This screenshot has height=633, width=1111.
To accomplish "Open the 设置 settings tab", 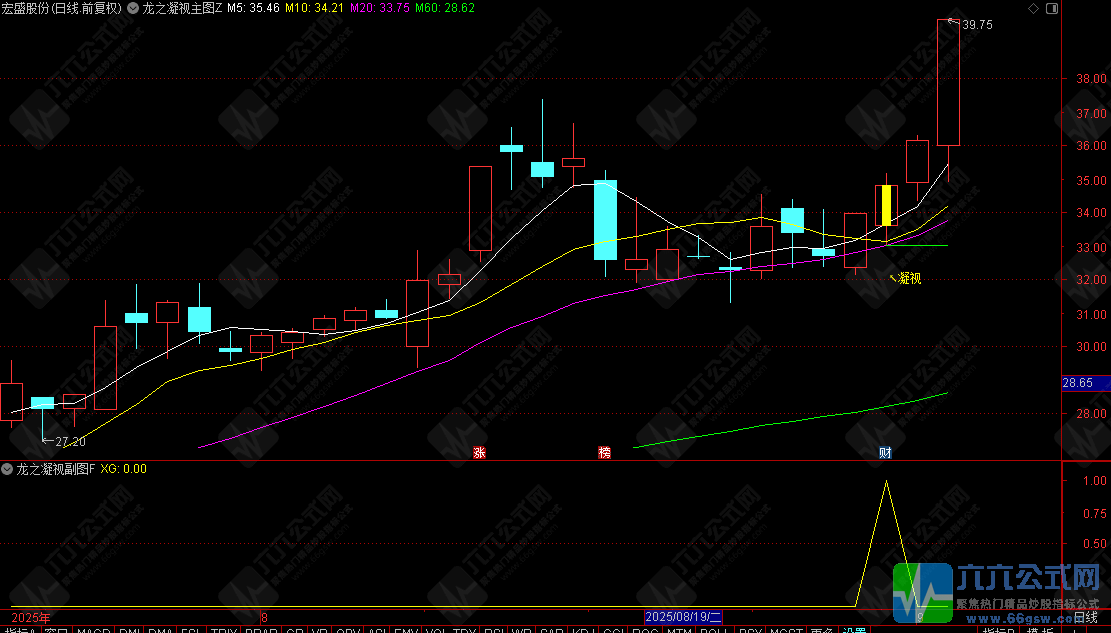I will (x=855, y=629).
